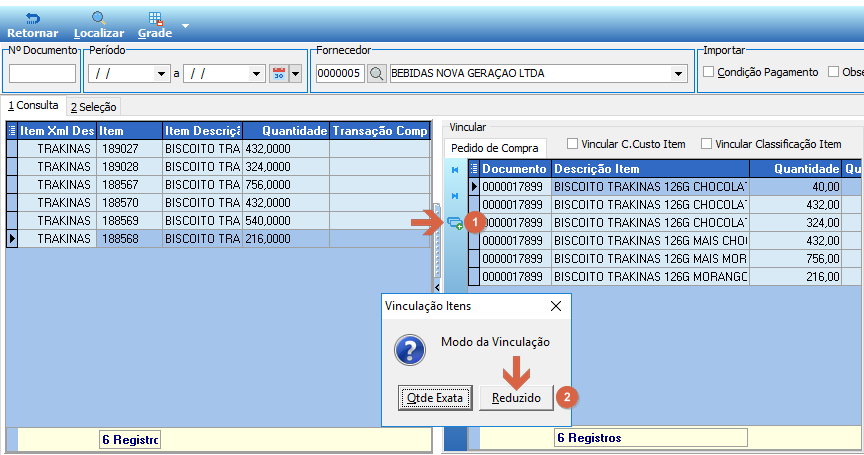Select the row with item 188568
Image resolution: width=864 pixels, height=455 pixels.
[x=218, y=239]
